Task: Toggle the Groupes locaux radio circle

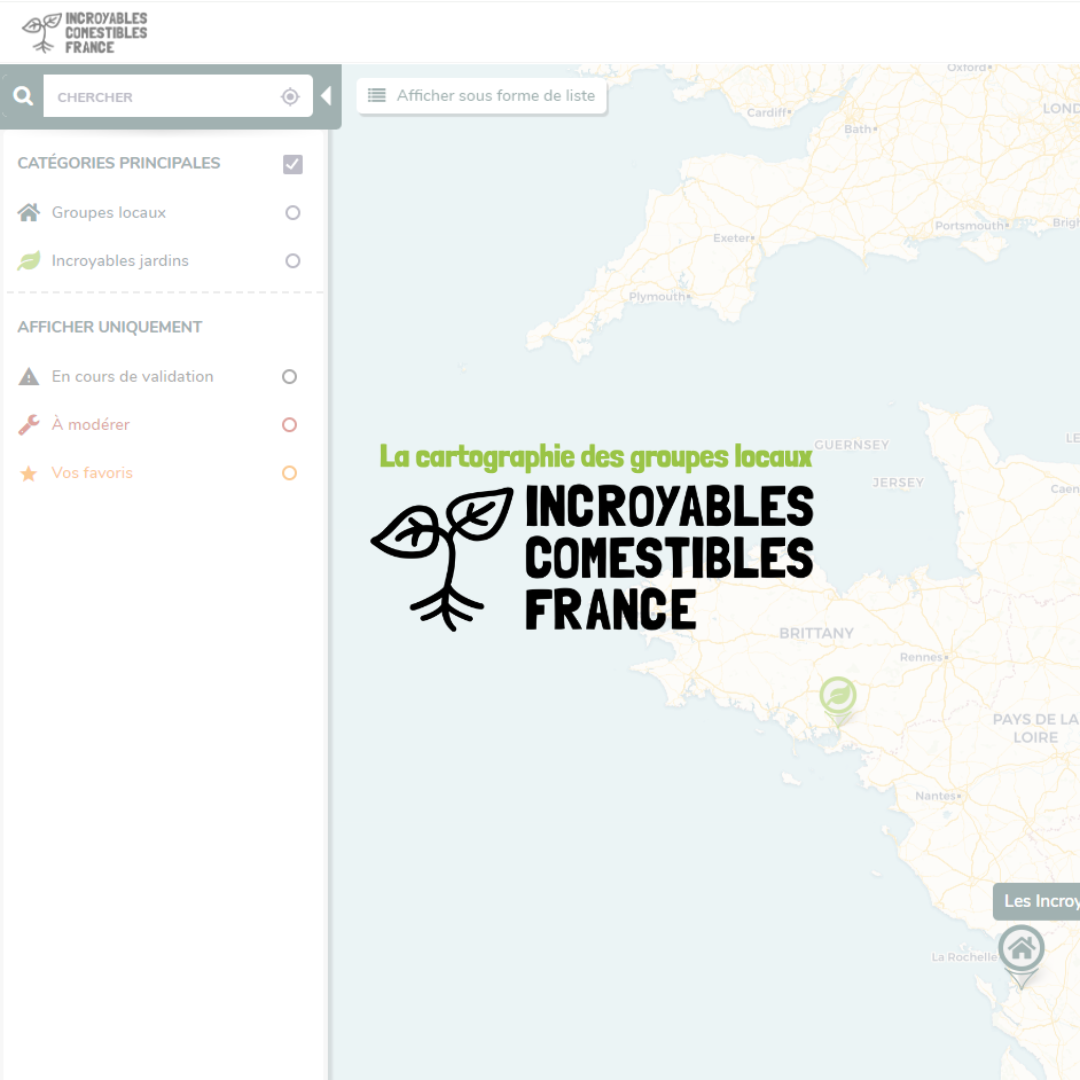Action: coord(293,213)
